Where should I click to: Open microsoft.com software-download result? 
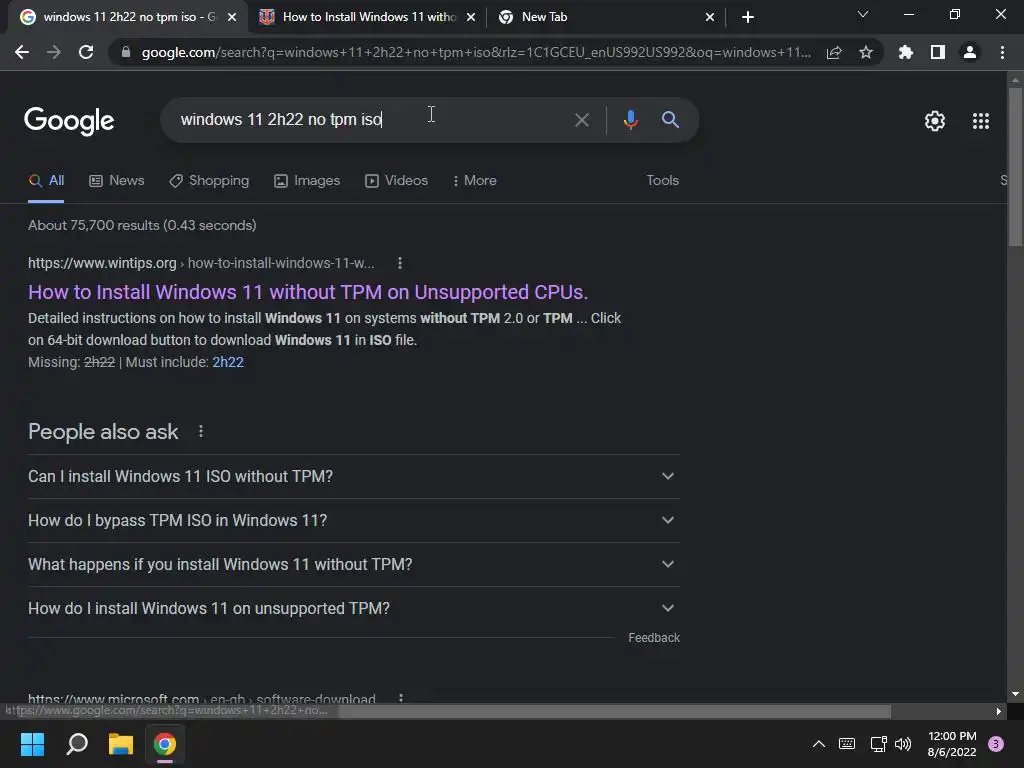pos(202,698)
